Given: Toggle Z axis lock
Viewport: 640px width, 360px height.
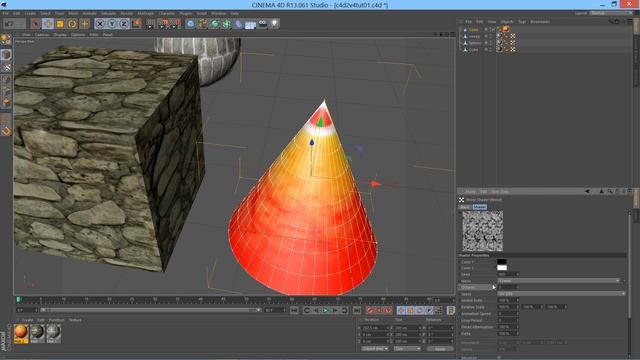Looking at the screenshot, I should (x=124, y=24).
